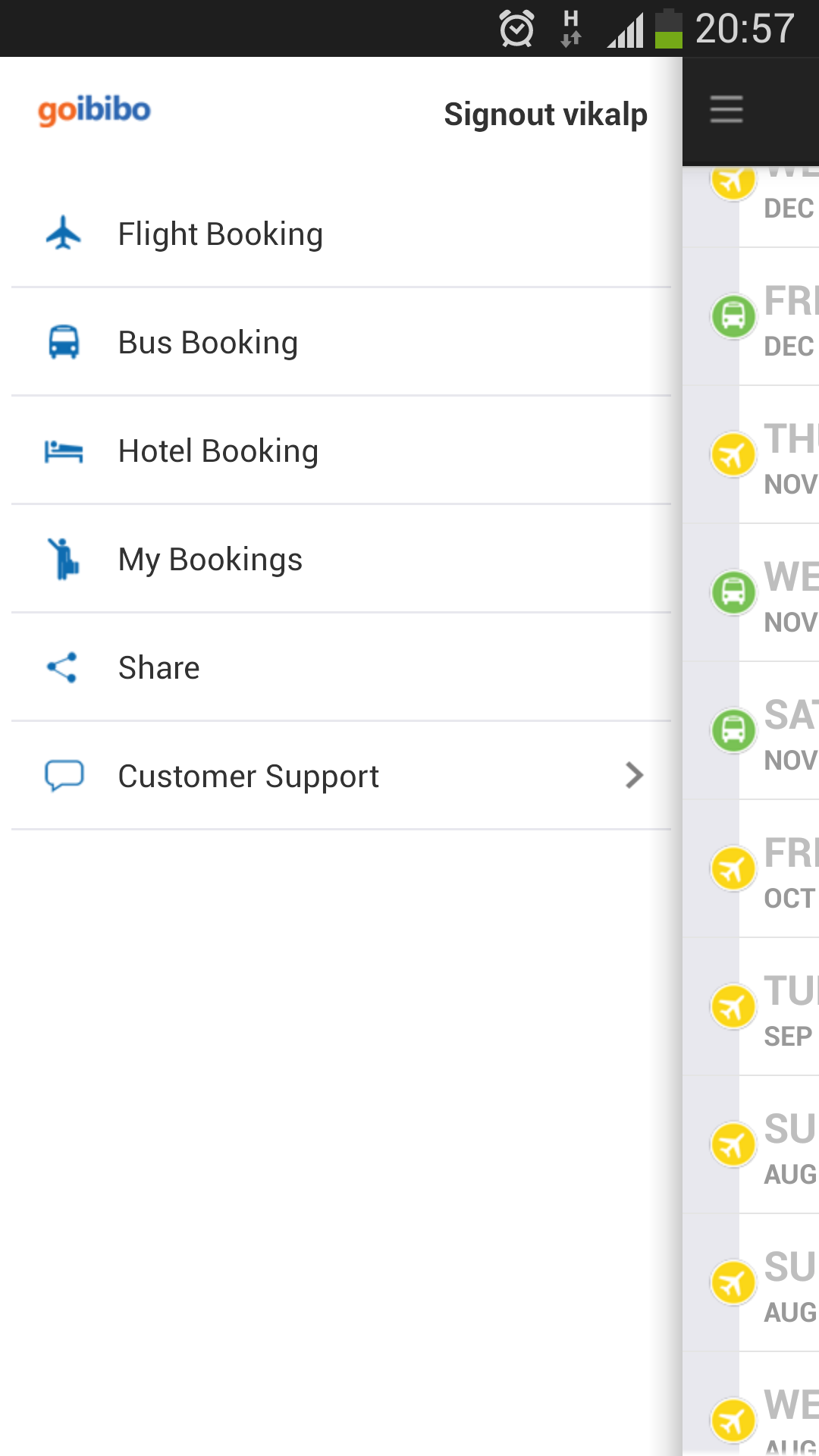Tap the share icon in the menu

click(x=62, y=667)
